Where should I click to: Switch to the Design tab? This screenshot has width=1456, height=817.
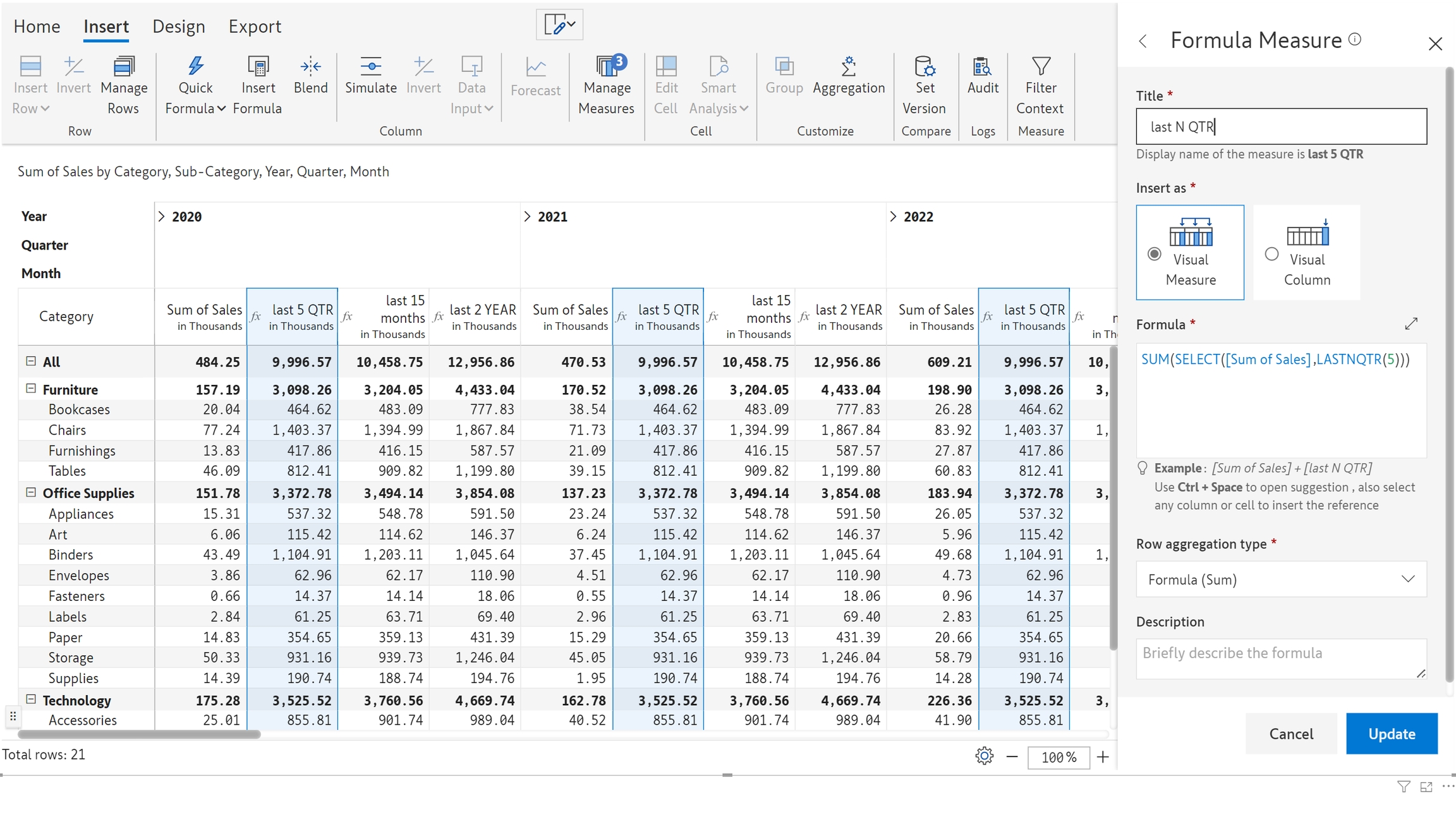tap(179, 27)
